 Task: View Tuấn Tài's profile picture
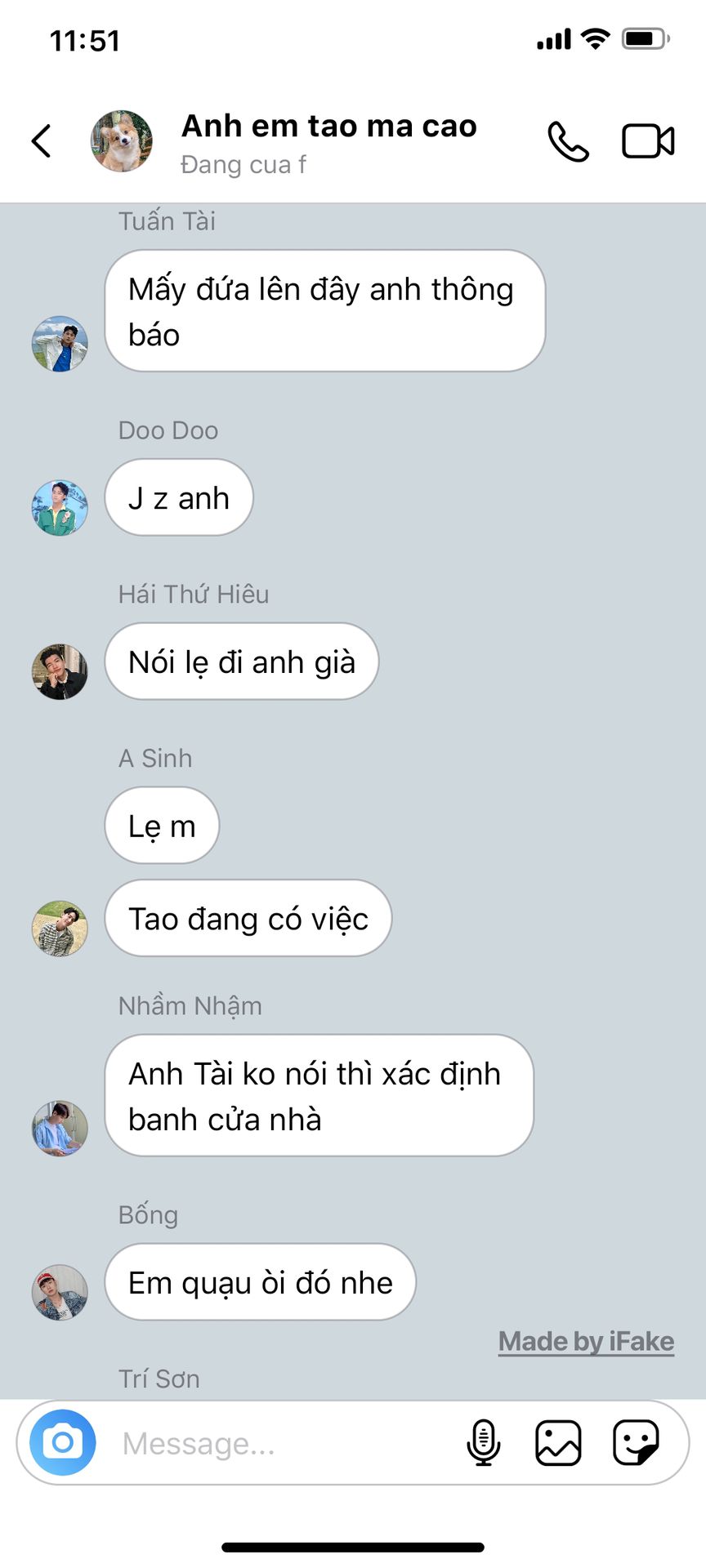[x=60, y=344]
